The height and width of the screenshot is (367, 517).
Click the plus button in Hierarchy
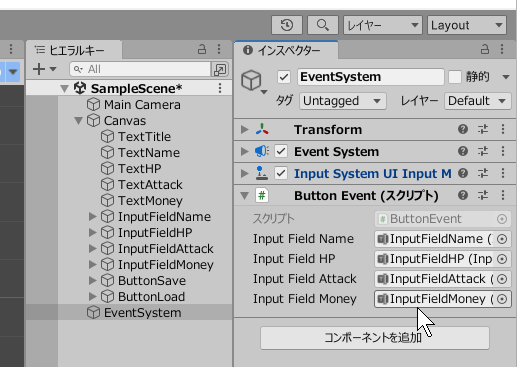(x=39, y=69)
